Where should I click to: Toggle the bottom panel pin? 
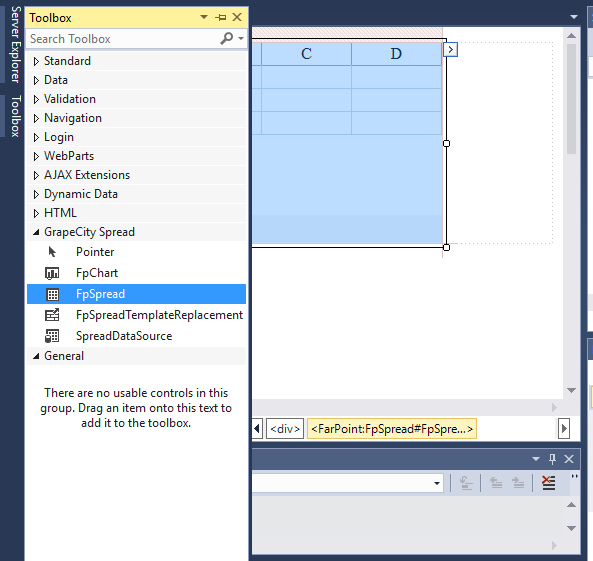coord(552,459)
